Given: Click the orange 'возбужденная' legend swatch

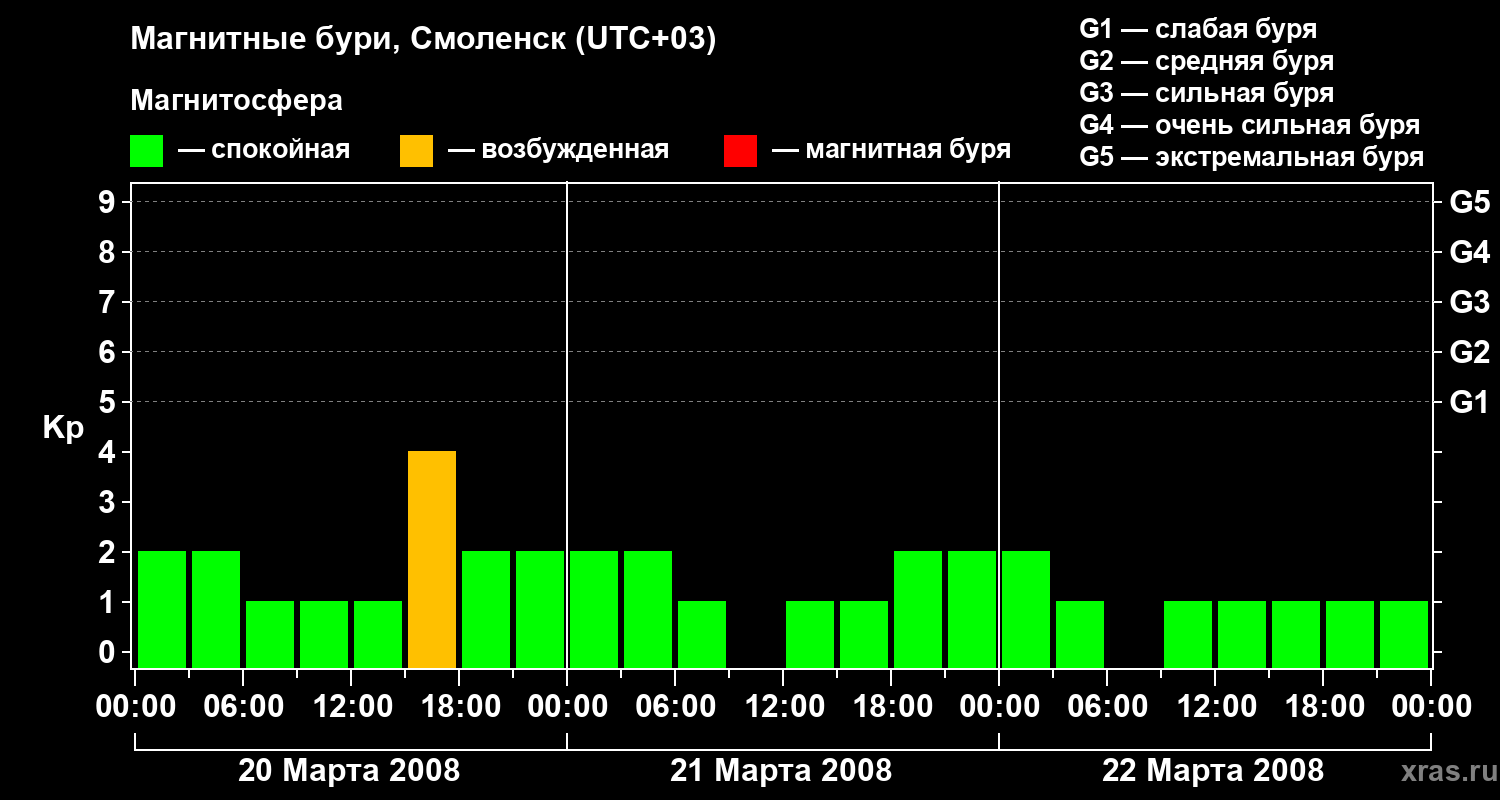Looking at the screenshot, I should (417, 151).
